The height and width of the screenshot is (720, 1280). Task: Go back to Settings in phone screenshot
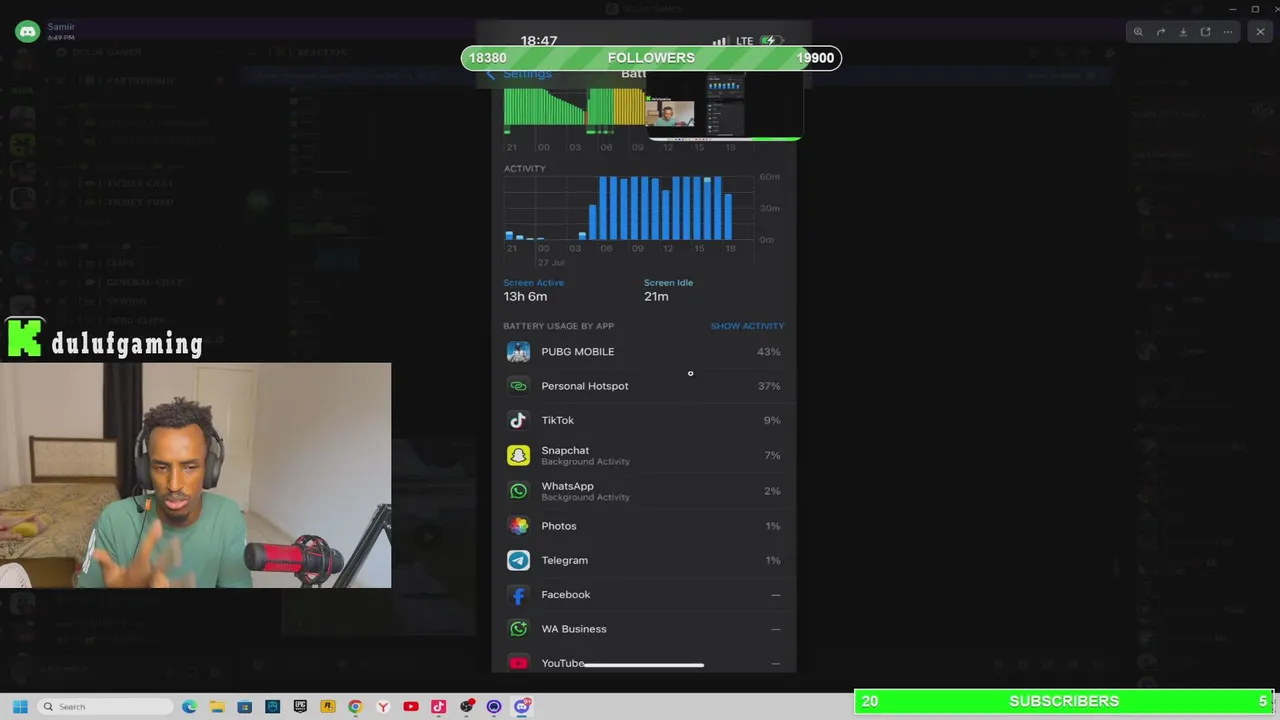click(x=519, y=74)
